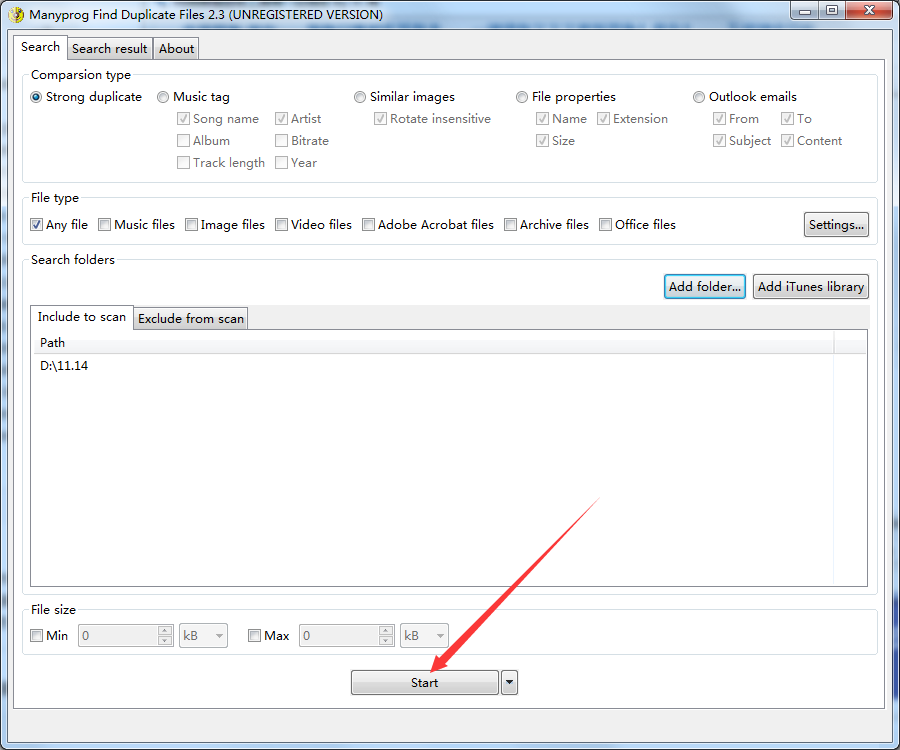
Task: Maximize the Manyprog window
Action: pos(832,11)
